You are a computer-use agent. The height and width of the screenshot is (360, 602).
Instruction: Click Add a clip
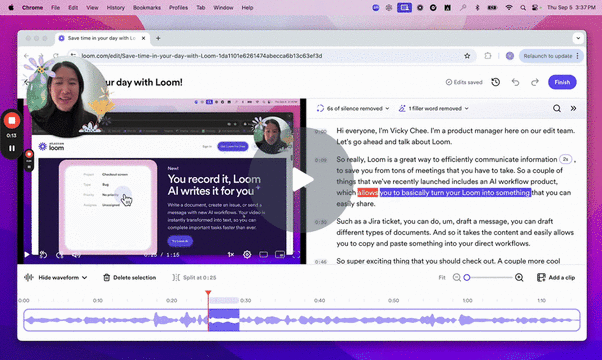tap(556, 277)
